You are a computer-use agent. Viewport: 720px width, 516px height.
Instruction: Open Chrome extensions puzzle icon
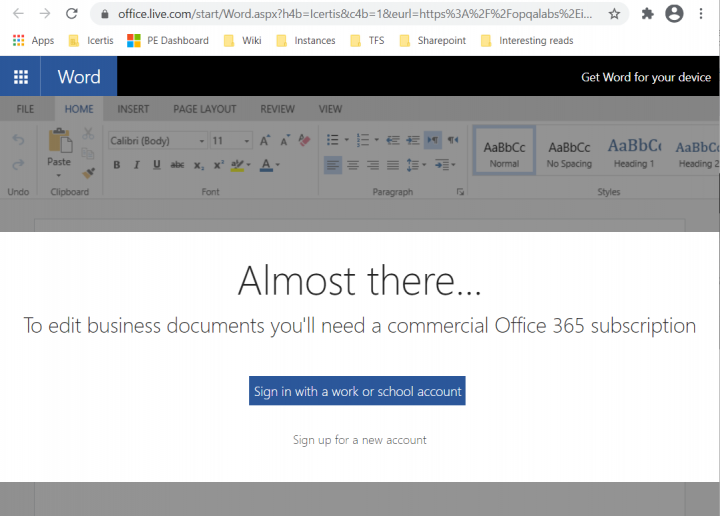[x=647, y=14]
